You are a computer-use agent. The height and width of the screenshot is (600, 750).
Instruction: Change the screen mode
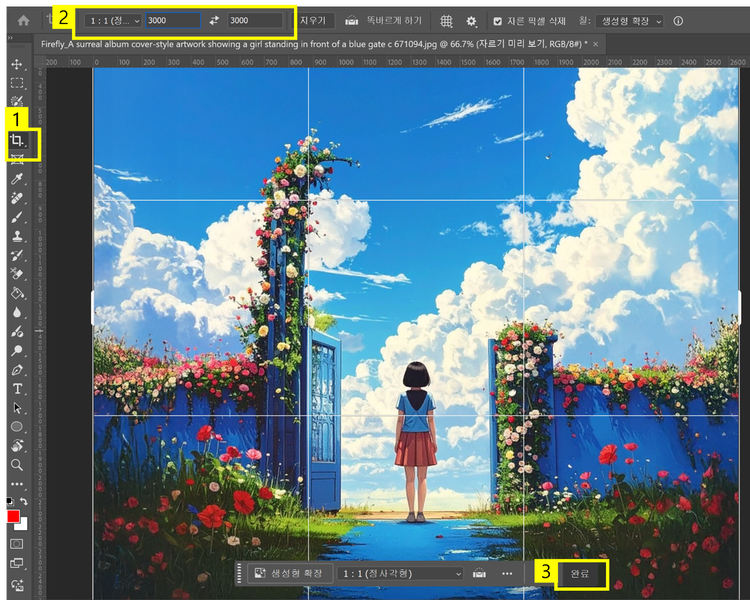point(17,563)
